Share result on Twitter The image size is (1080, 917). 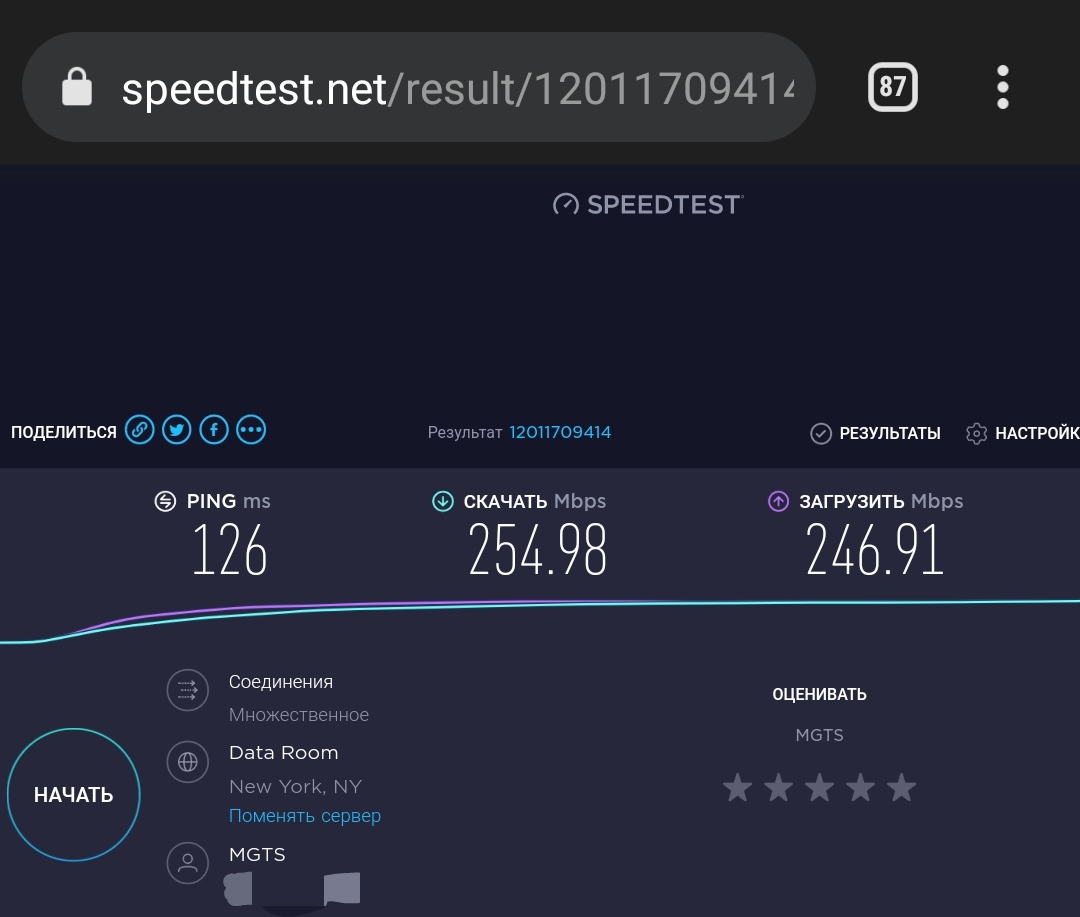click(x=177, y=431)
